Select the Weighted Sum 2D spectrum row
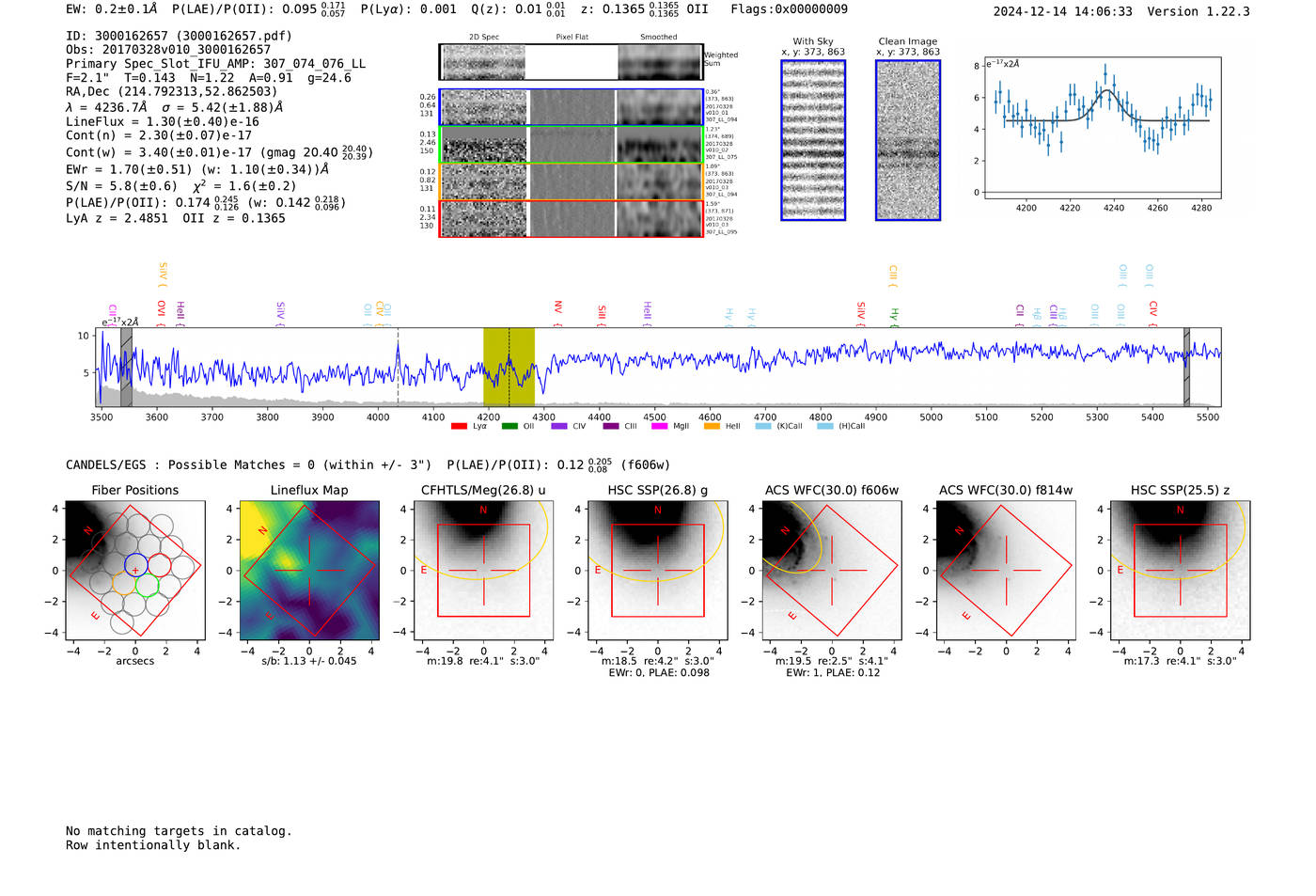The image size is (1316, 896). [x=571, y=62]
